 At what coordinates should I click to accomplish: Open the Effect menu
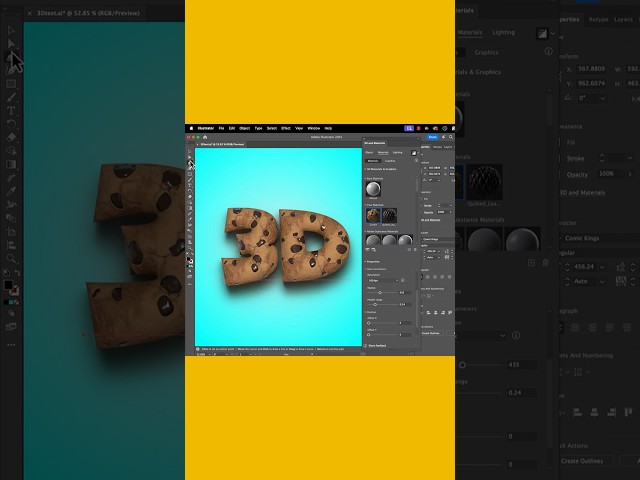286,128
